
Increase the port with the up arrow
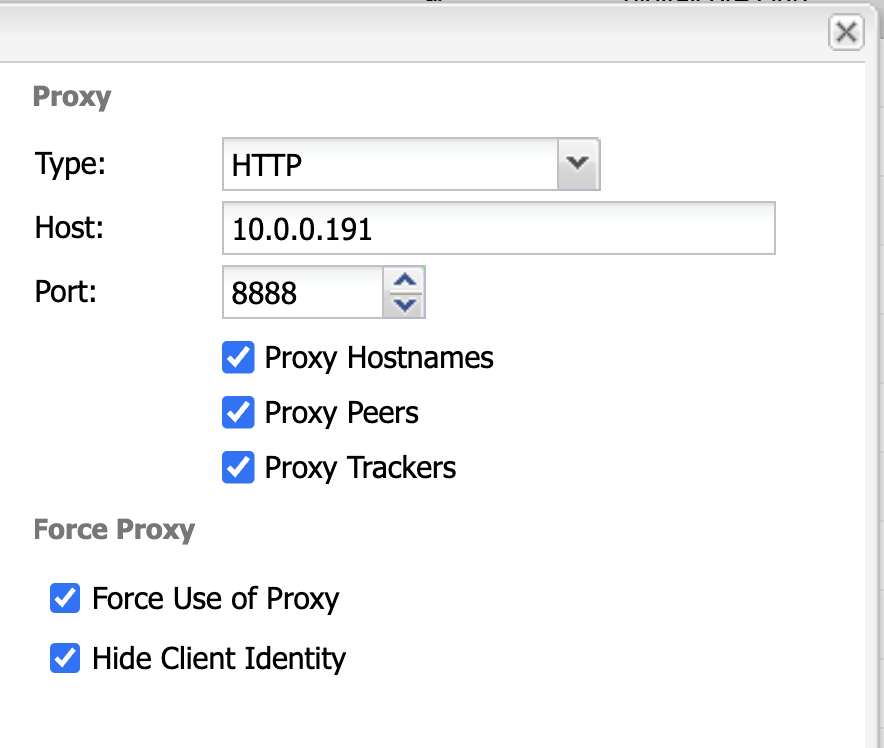point(404,280)
